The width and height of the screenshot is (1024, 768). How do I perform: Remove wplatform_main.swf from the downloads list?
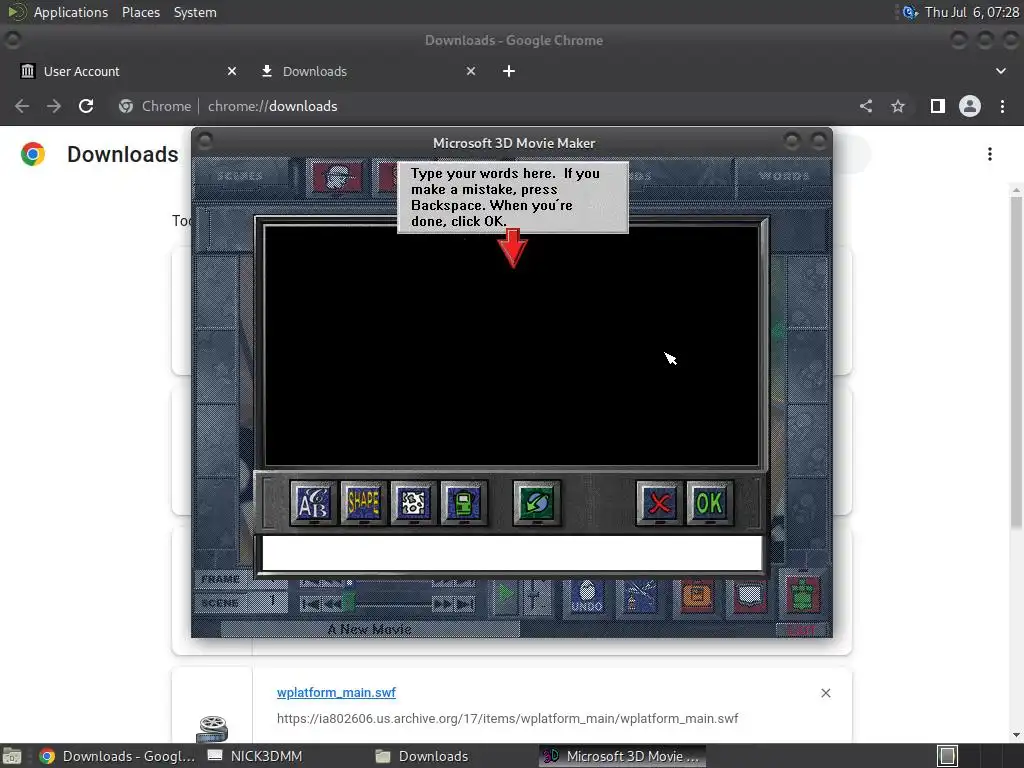point(825,693)
